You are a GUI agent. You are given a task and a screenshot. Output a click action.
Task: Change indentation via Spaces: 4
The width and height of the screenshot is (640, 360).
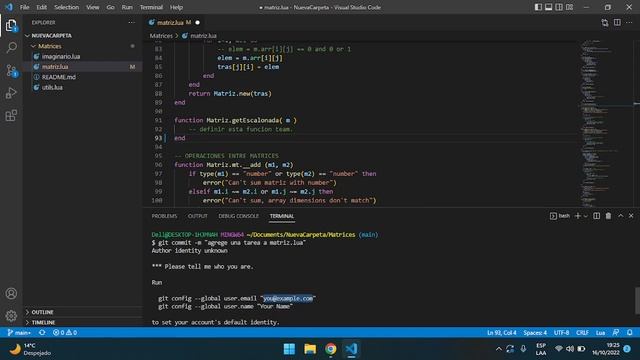tap(535, 333)
